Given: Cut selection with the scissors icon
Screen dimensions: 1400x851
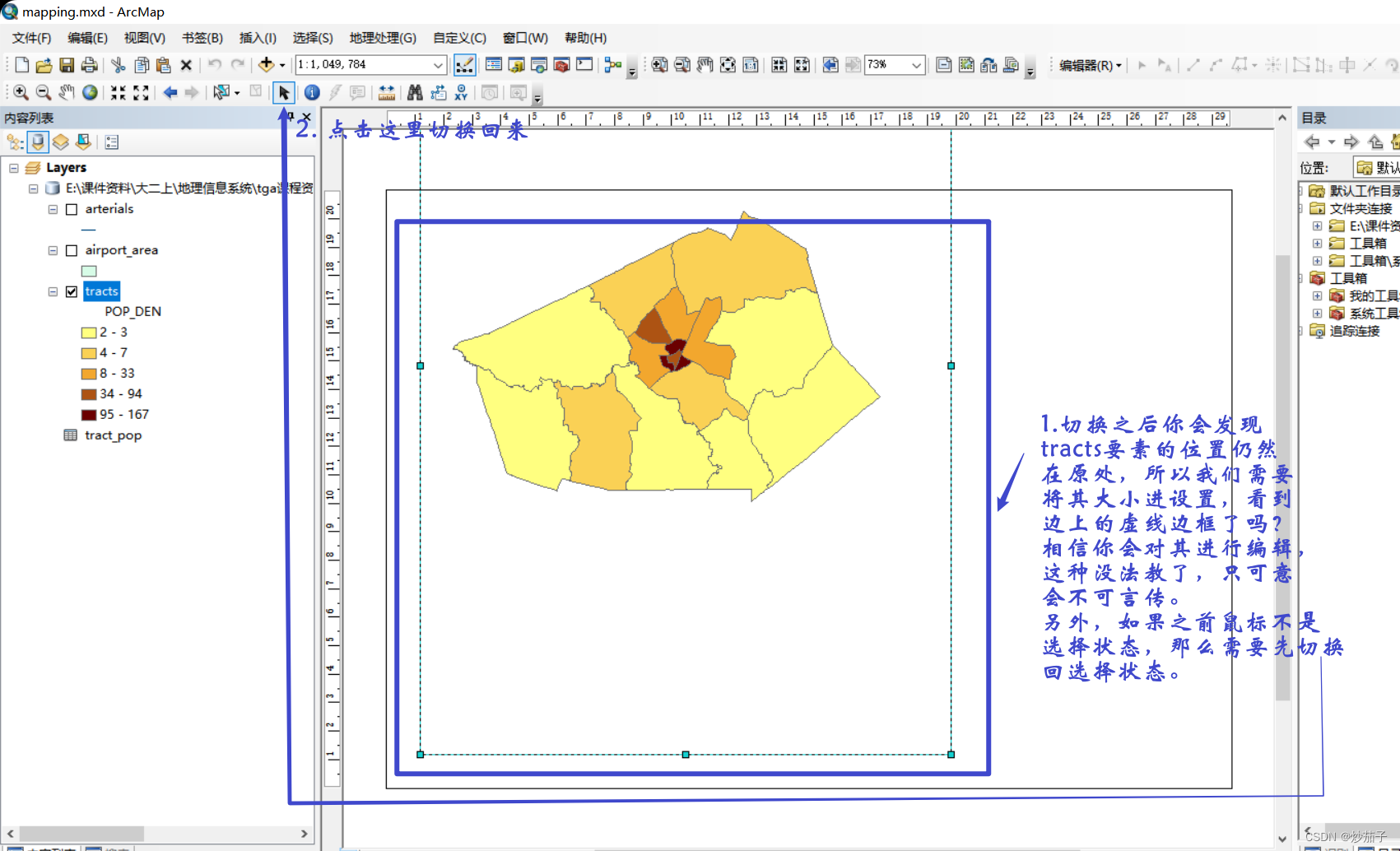Looking at the screenshot, I should coord(119,65).
